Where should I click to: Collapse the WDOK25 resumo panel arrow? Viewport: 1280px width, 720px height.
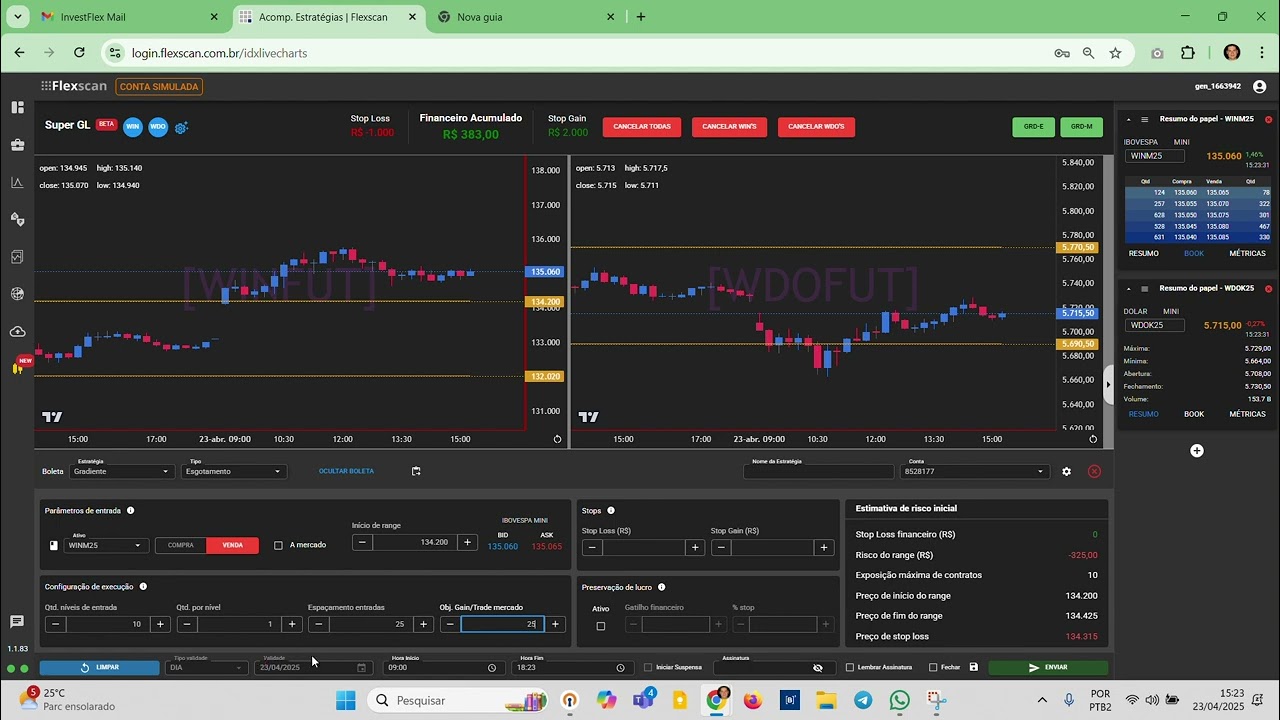click(1129, 288)
